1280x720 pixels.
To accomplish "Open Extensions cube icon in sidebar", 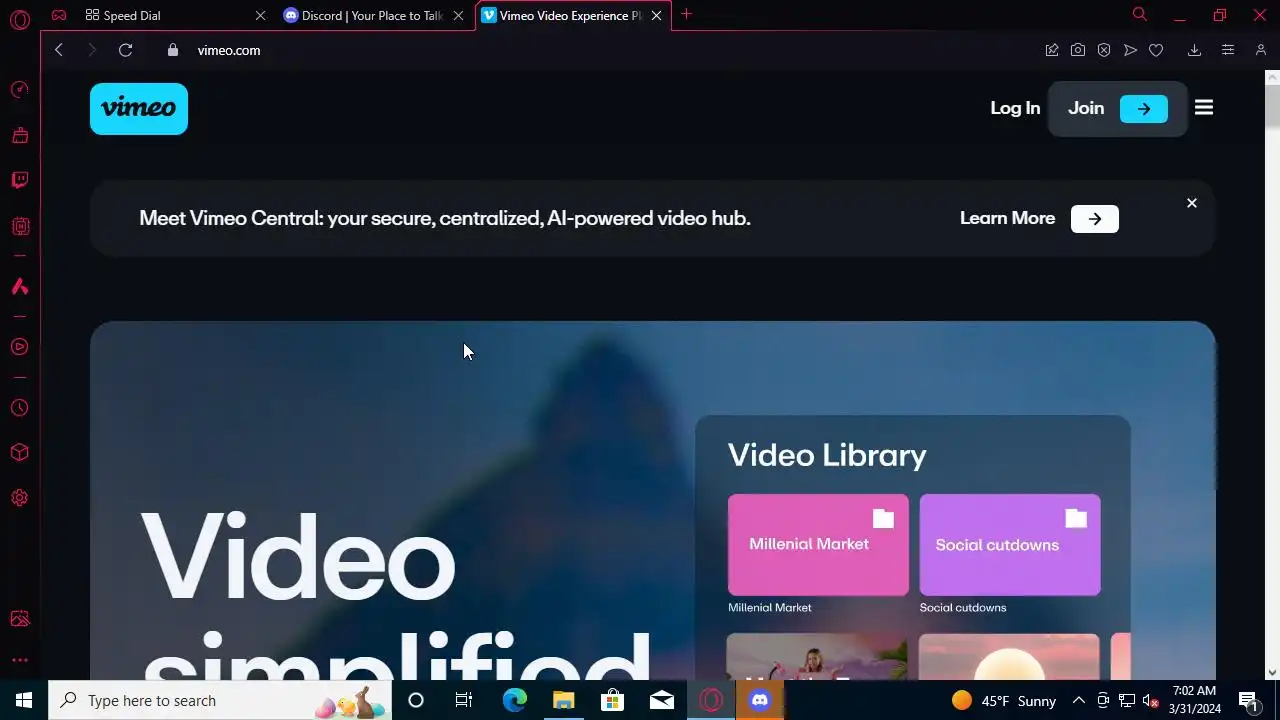I will pyautogui.click(x=19, y=453).
